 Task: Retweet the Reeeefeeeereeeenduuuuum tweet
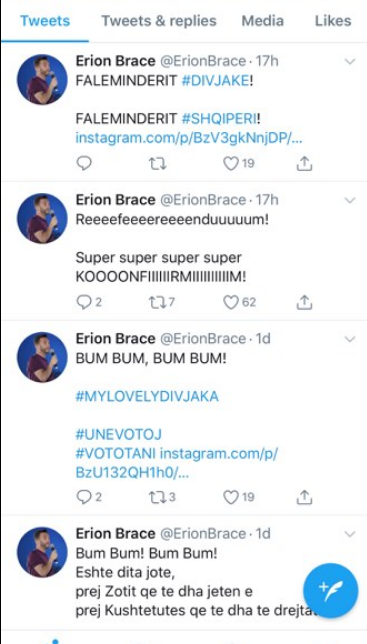coord(157,303)
